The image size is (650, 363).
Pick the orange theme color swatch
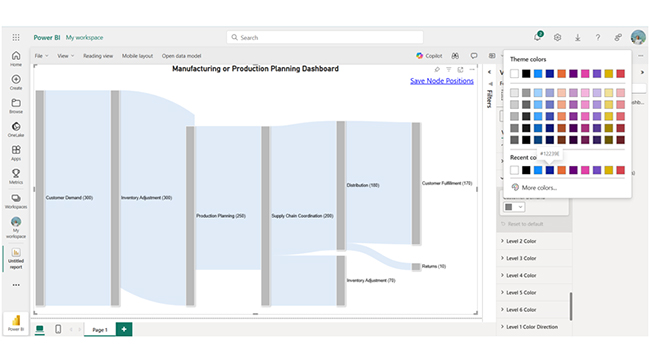[x=561, y=74]
